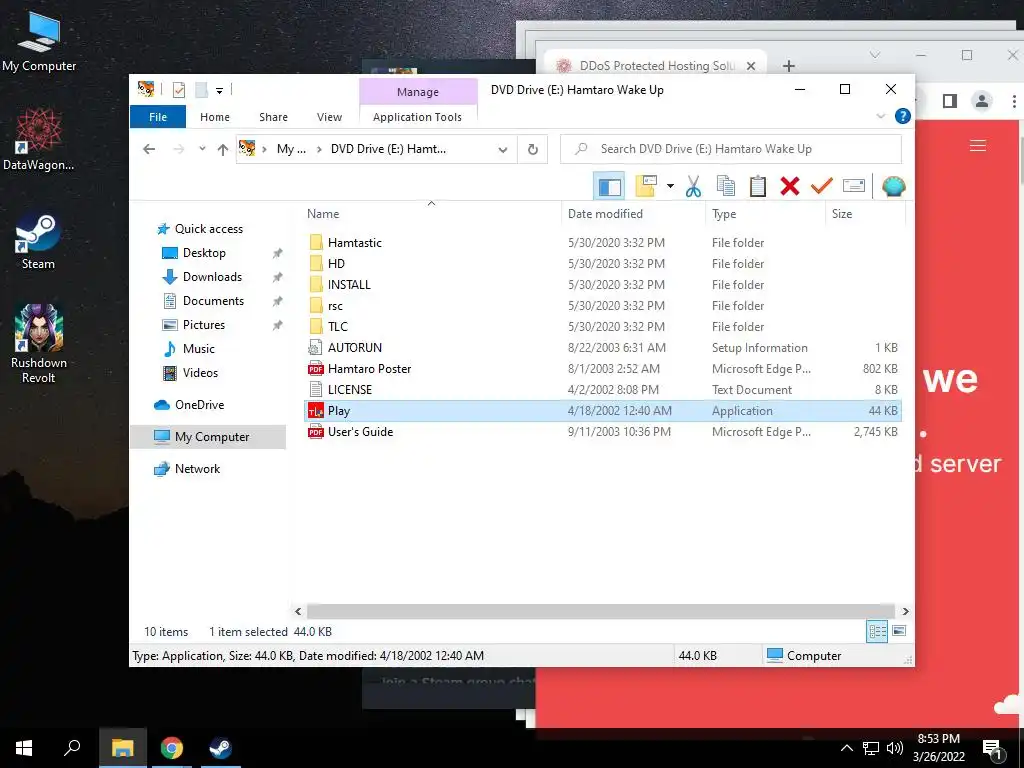Switch to Details view button in status bar
Image resolution: width=1024 pixels, height=768 pixels.
pyautogui.click(x=877, y=631)
